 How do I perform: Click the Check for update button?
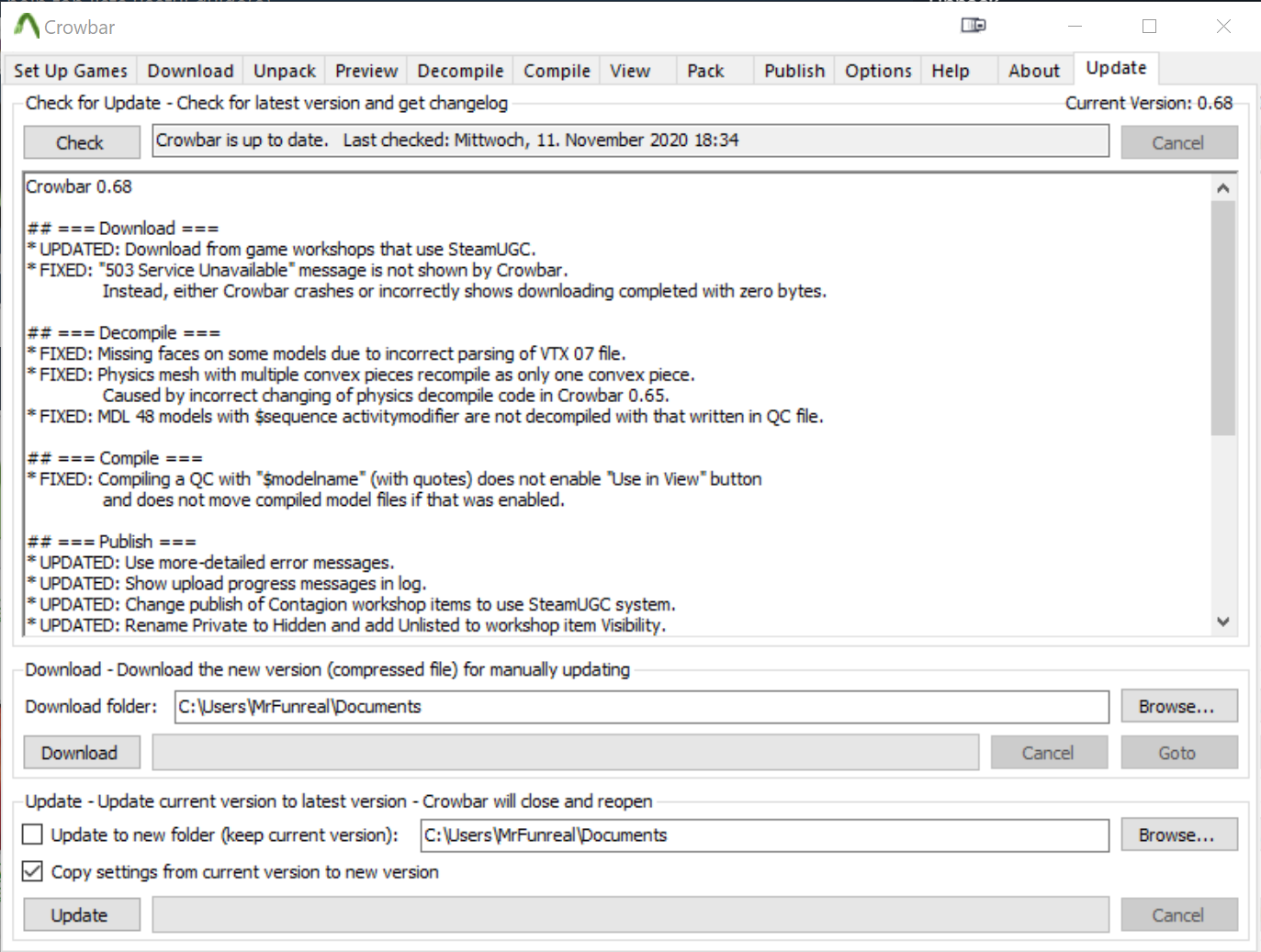tap(81, 142)
